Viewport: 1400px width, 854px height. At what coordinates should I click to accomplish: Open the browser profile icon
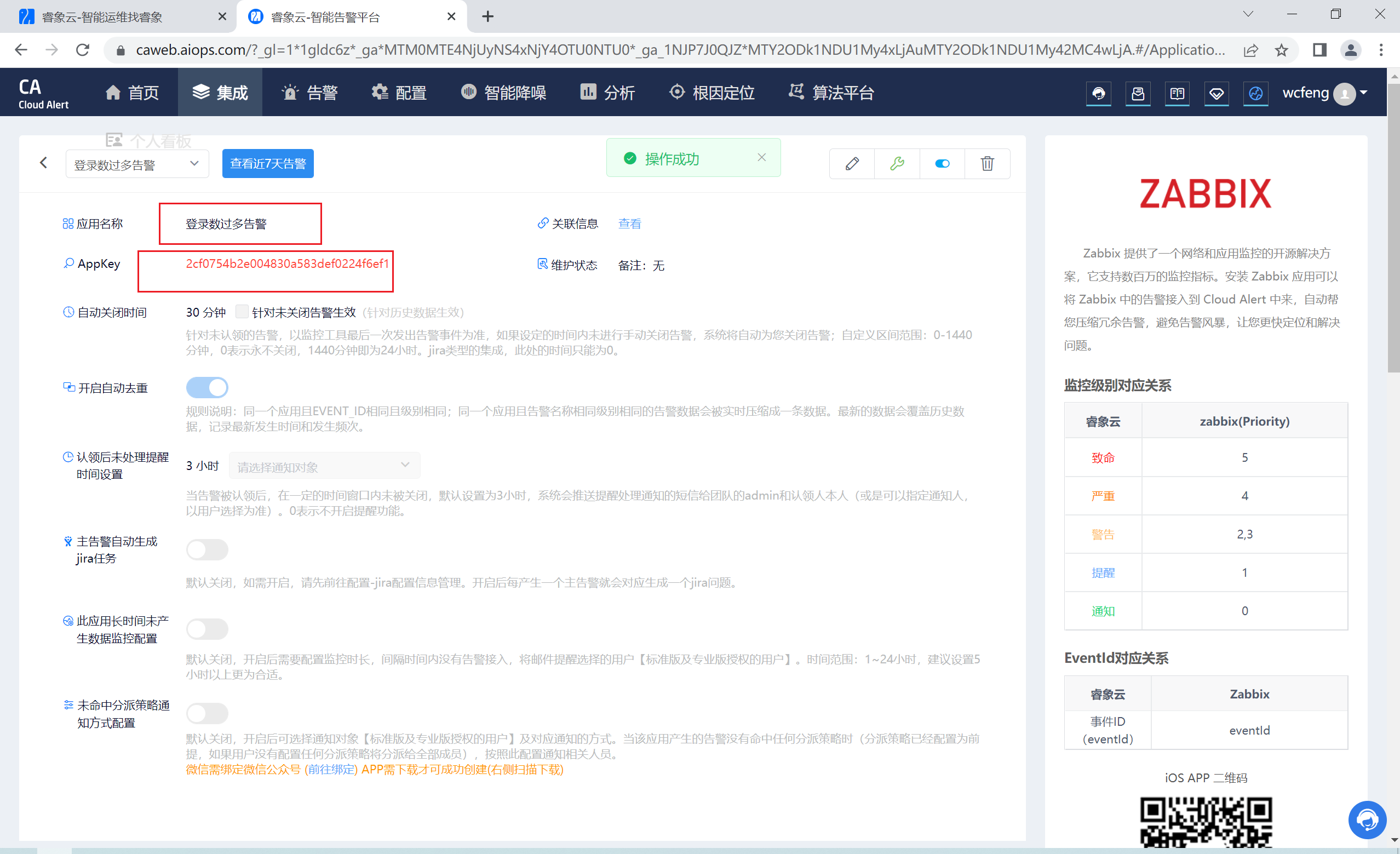point(1351,50)
